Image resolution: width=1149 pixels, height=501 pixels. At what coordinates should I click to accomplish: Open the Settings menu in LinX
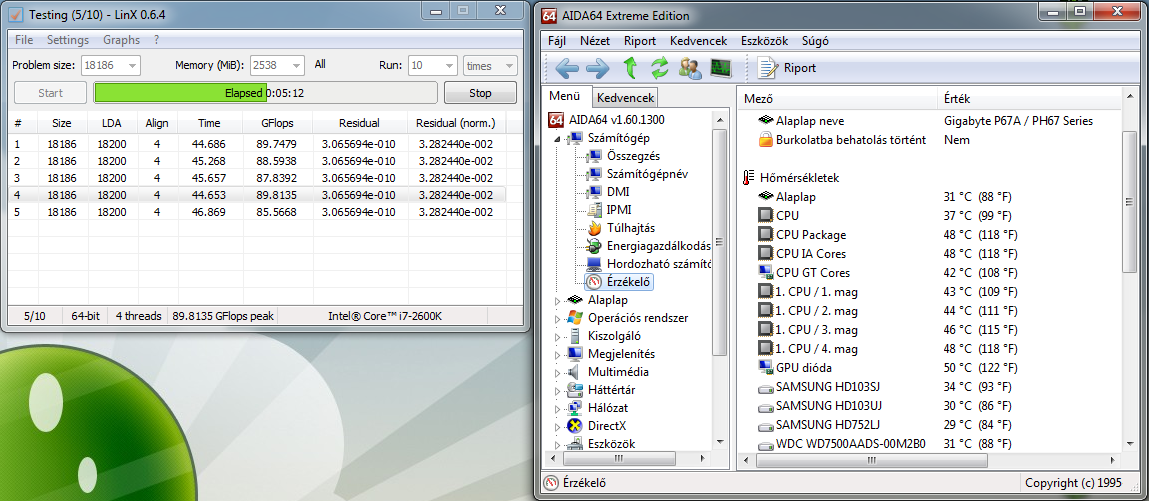tap(68, 40)
